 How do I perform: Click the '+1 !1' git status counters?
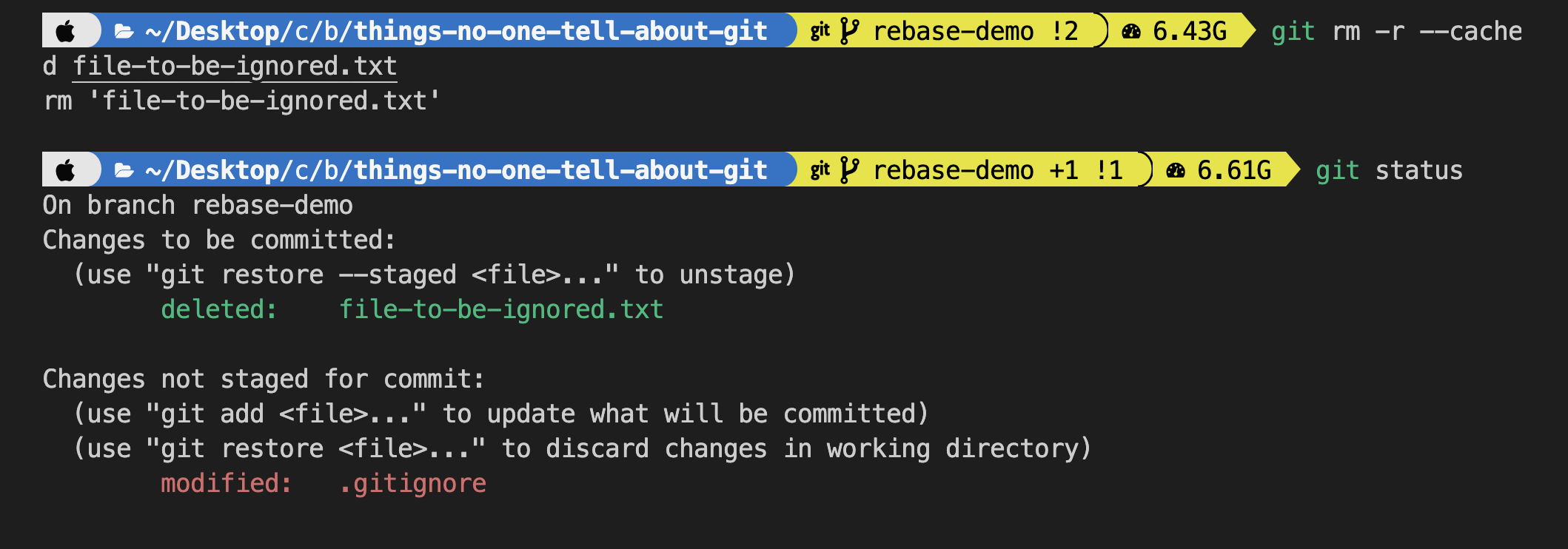point(1086,170)
